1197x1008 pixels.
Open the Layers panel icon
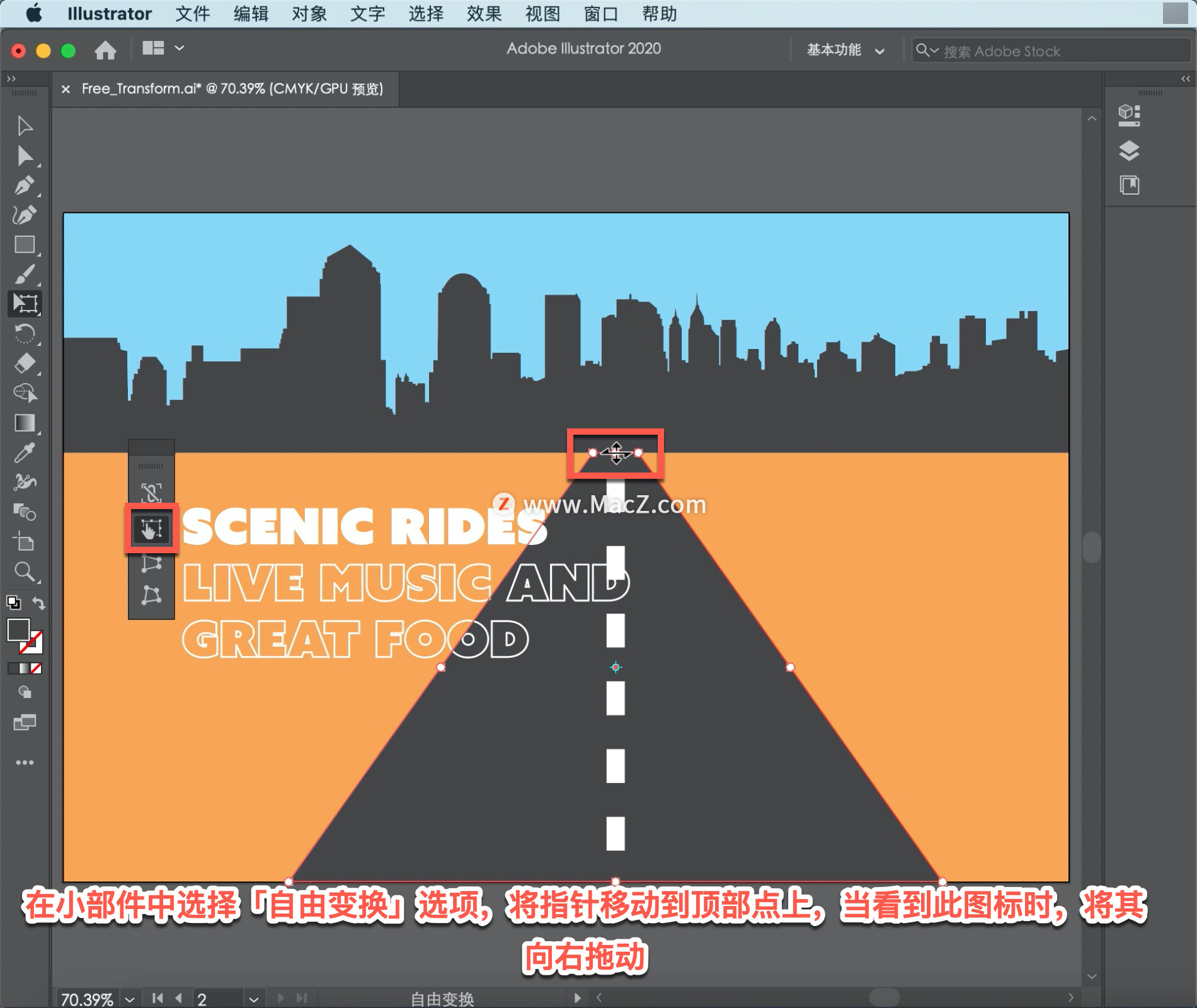[1129, 151]
